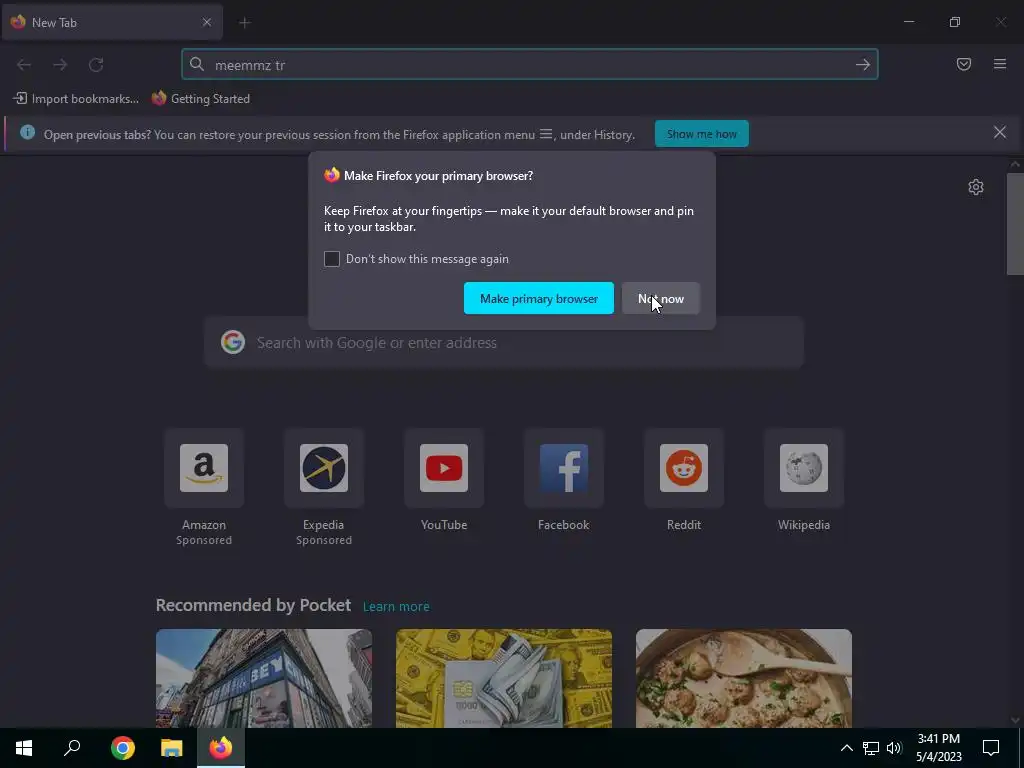Open the volume control tray icon

pyautogui.click(x=894, y=748)
